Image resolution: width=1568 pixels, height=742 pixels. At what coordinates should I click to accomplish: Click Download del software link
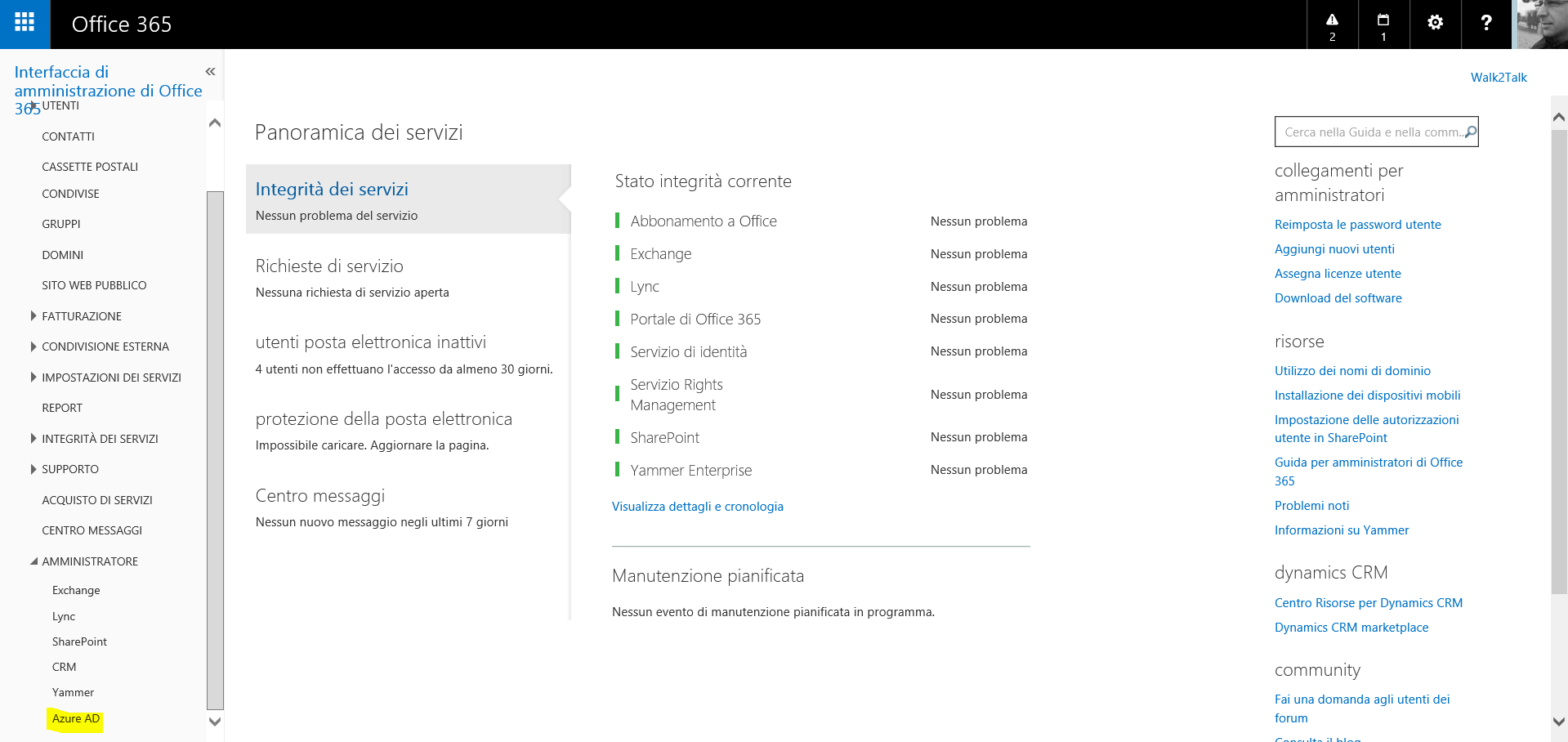1338,298
